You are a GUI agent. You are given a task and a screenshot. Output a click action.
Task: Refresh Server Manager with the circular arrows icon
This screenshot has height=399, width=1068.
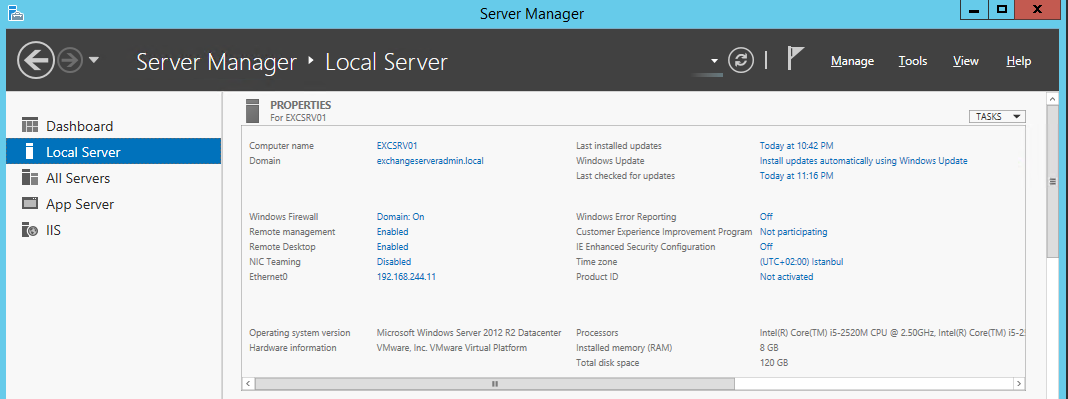[x=741, y=61]
